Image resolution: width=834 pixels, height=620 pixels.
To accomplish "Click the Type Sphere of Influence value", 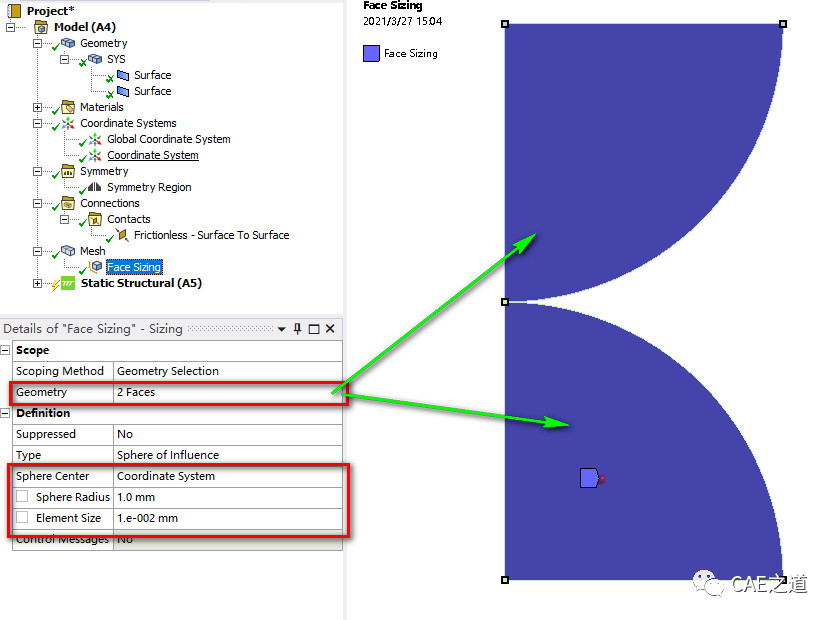I will (x=228, y=455).
